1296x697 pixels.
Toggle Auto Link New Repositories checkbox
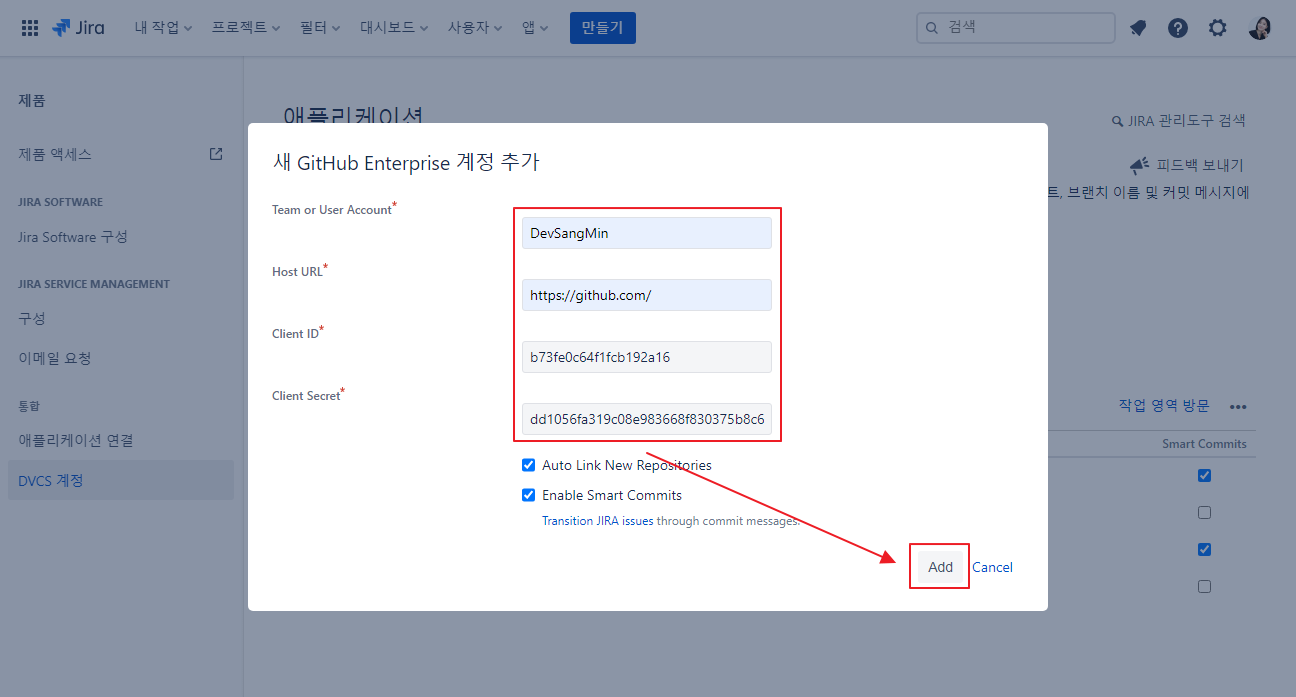pos(528,465)
